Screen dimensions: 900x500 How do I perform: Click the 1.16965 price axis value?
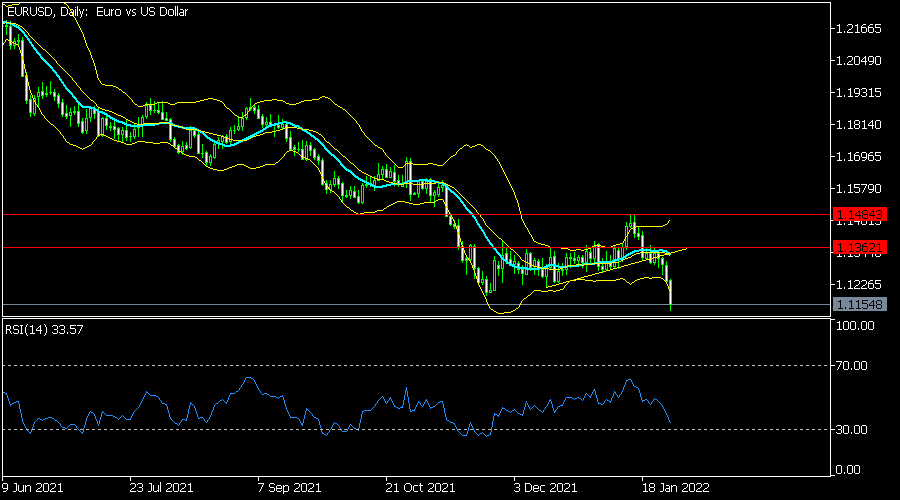859,157
